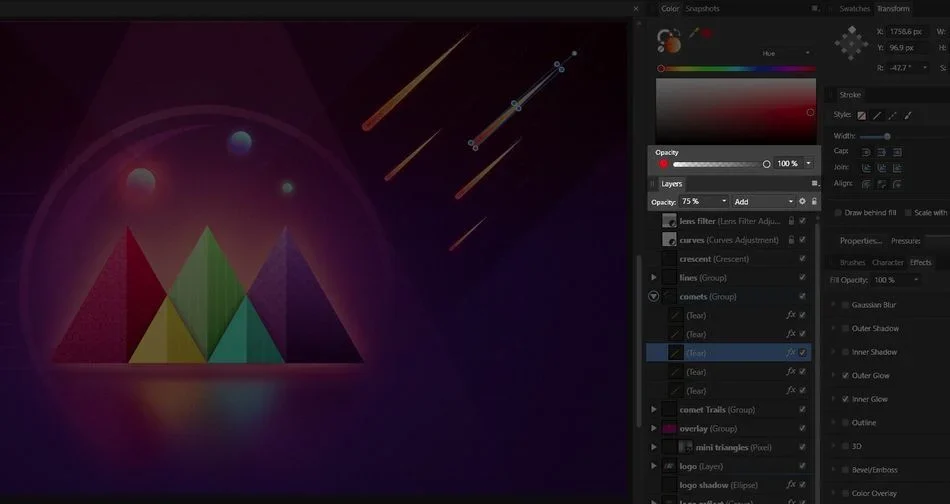Choose the first stroke Align option icon

[866, 184]
